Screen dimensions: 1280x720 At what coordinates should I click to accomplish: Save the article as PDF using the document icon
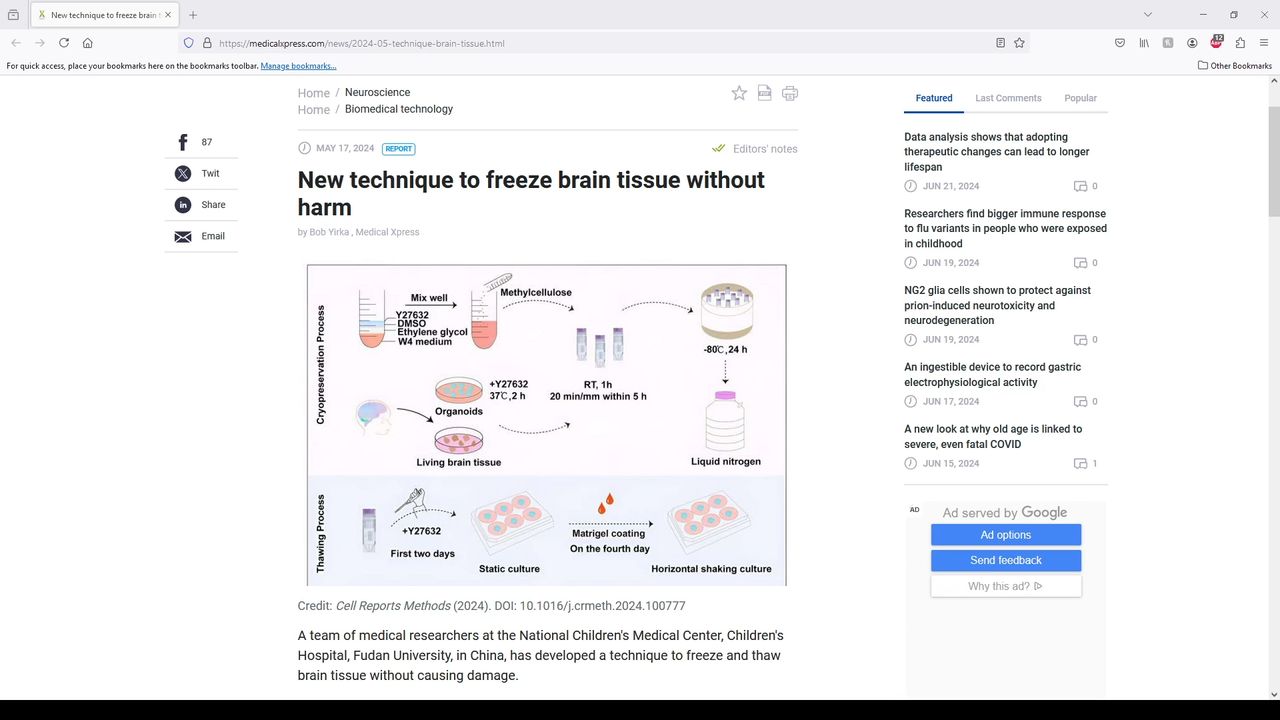tap(764, 93)
